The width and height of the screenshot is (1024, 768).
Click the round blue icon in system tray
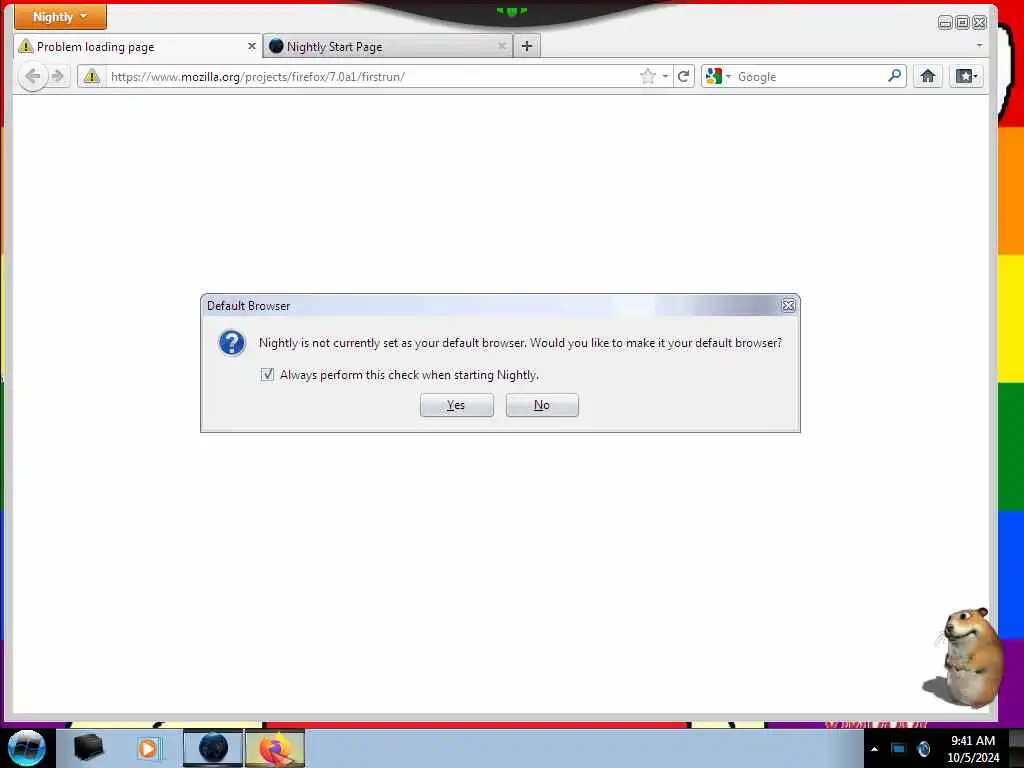pyautogui.click(x=923, y=748)
